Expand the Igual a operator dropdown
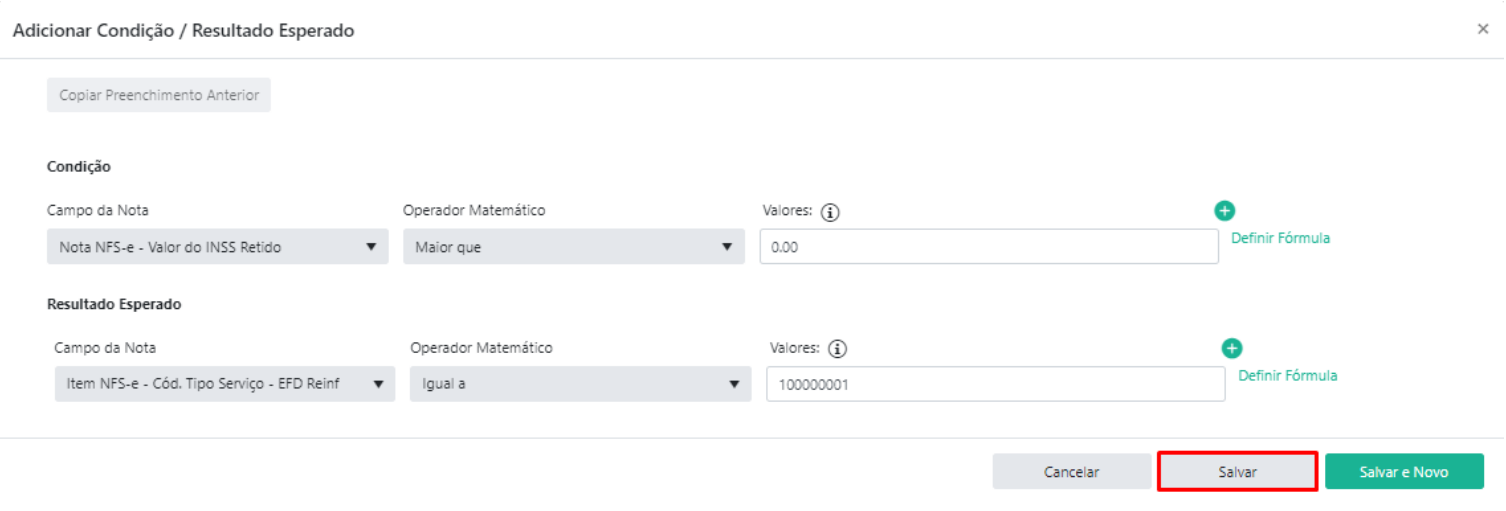This screenshot has height=511, width=1506. (x=580, y=384)
